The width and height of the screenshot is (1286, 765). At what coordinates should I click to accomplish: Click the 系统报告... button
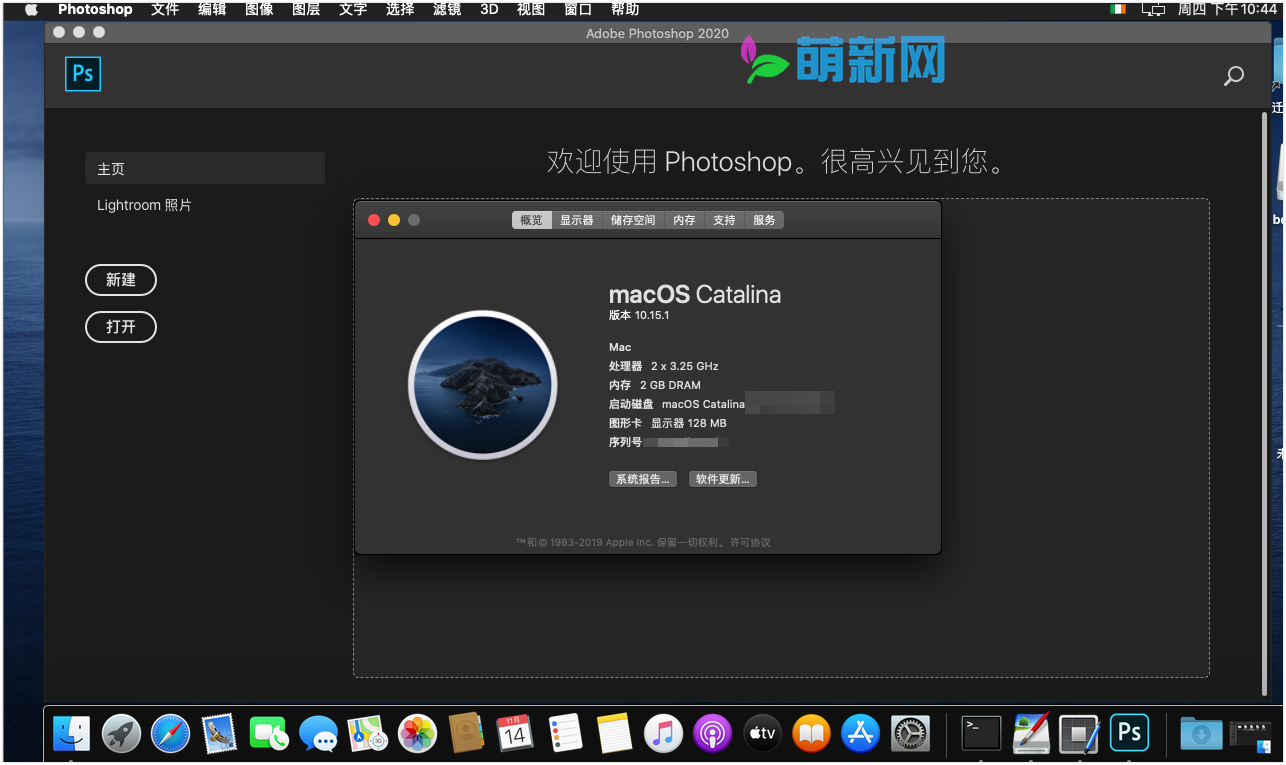coord(643,479)
